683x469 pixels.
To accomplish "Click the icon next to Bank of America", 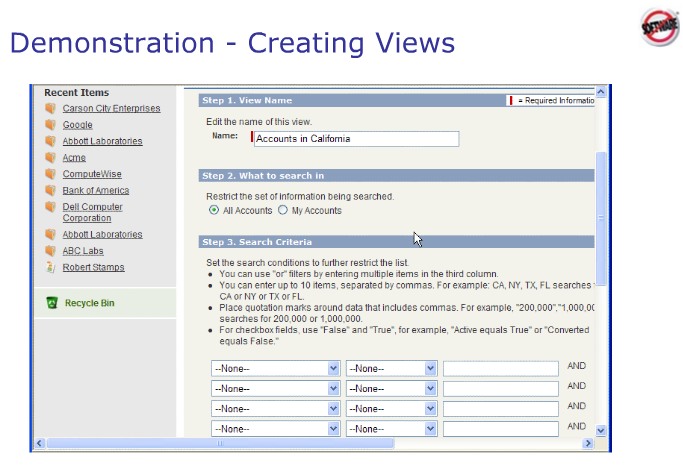I will (x=50, y=190).
